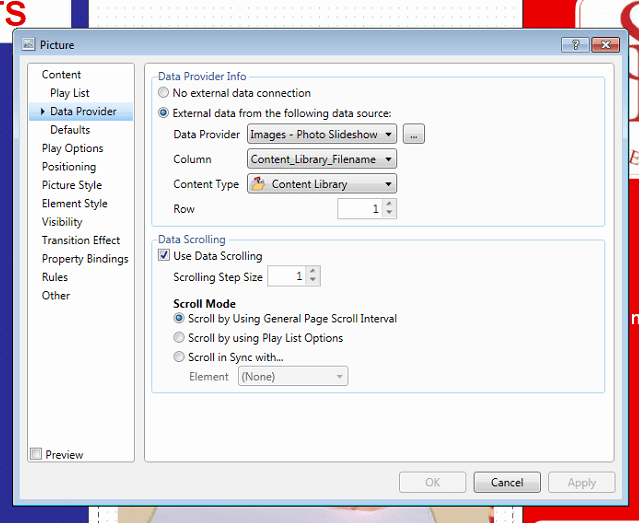The width and height of the screenshot is (639, 523).
Task: Click the OK button
Action: pos(432,482)
